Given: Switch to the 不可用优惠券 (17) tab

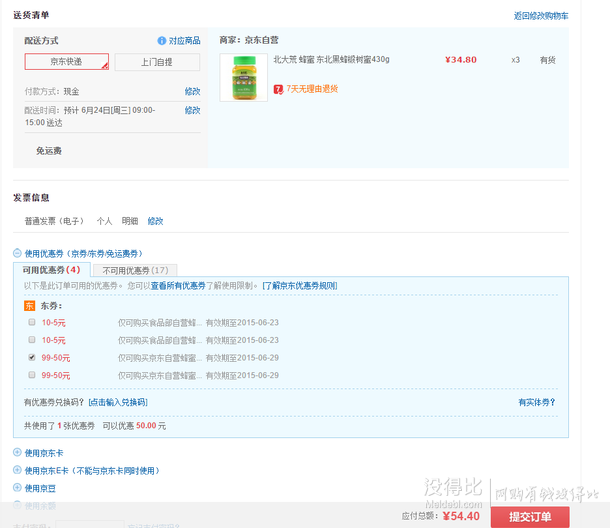Looking at the screenshot, I should click(x=135, y=270).
